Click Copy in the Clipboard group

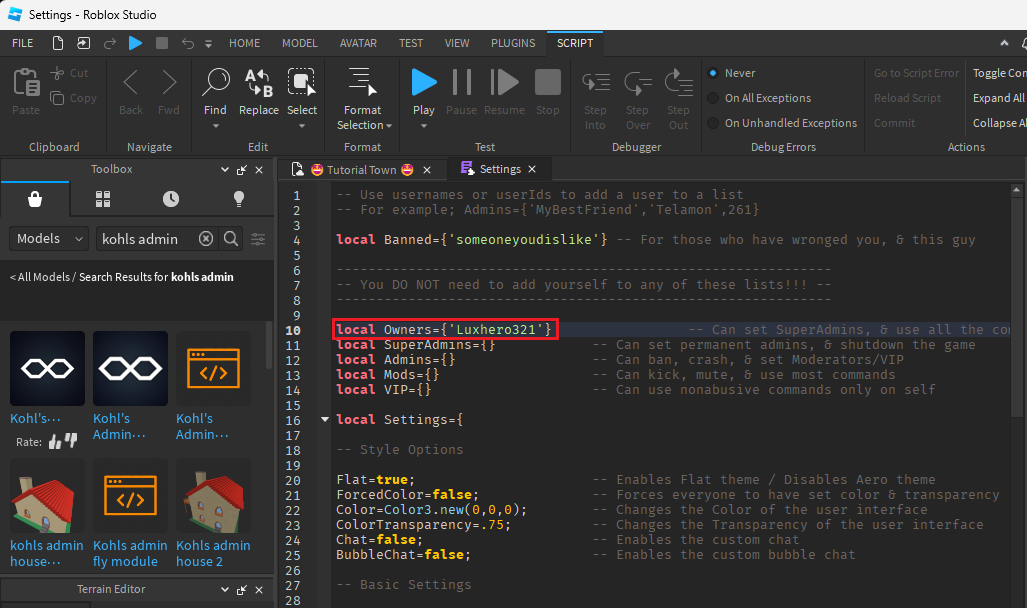pos(73,98)
